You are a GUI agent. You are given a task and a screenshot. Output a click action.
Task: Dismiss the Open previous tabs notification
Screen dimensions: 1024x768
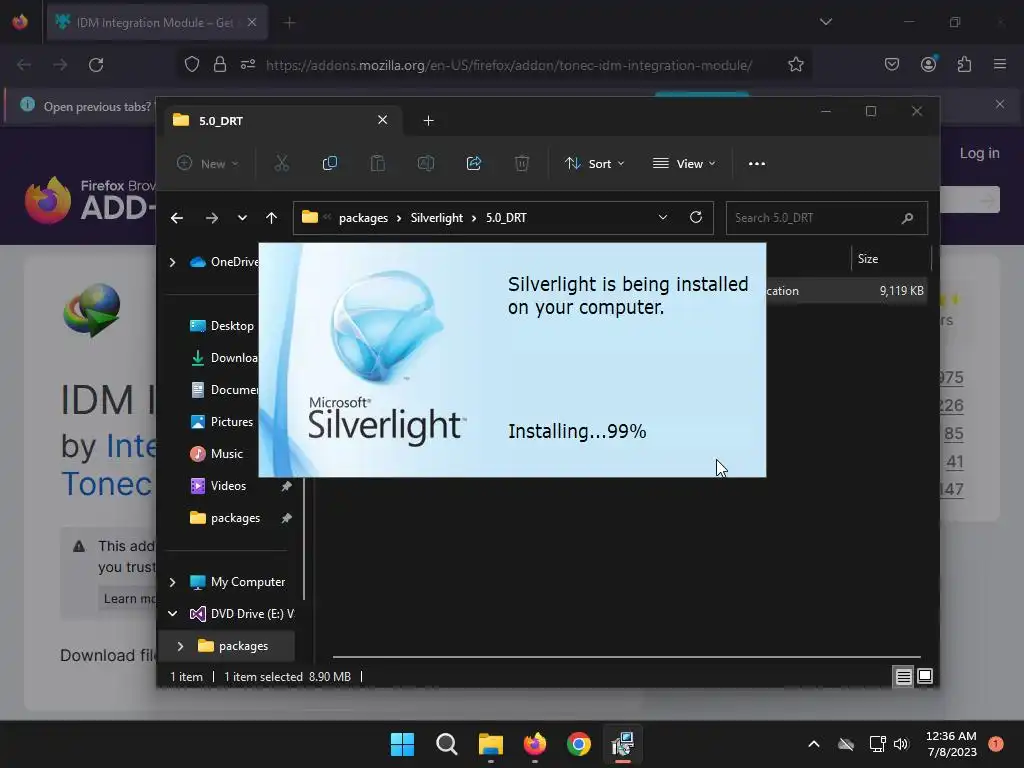[x=1000, y=104]
